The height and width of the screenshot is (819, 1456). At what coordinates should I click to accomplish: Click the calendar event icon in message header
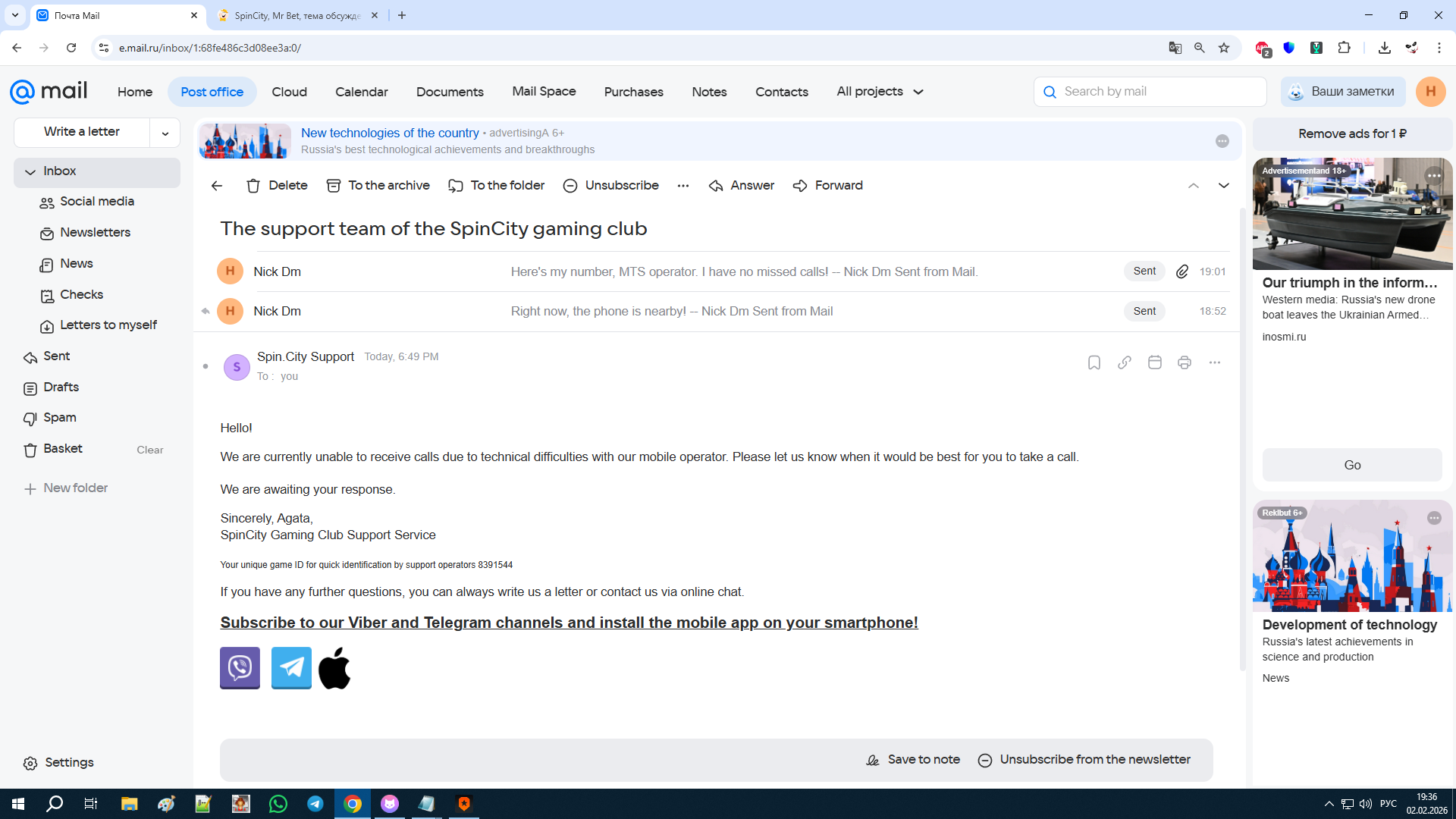1154,362
